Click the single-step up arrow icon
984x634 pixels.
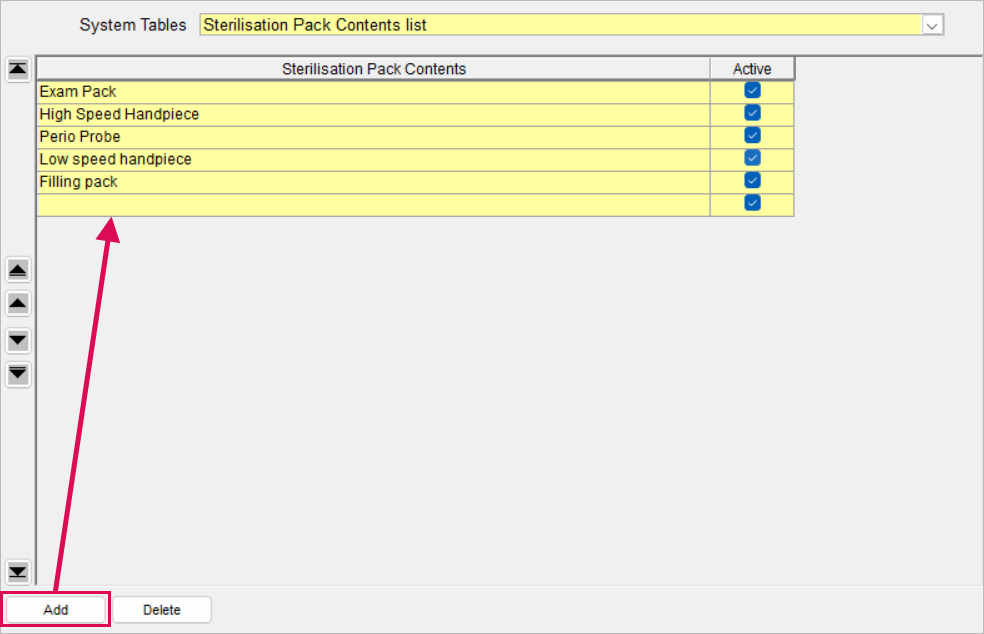click(18, 303)
